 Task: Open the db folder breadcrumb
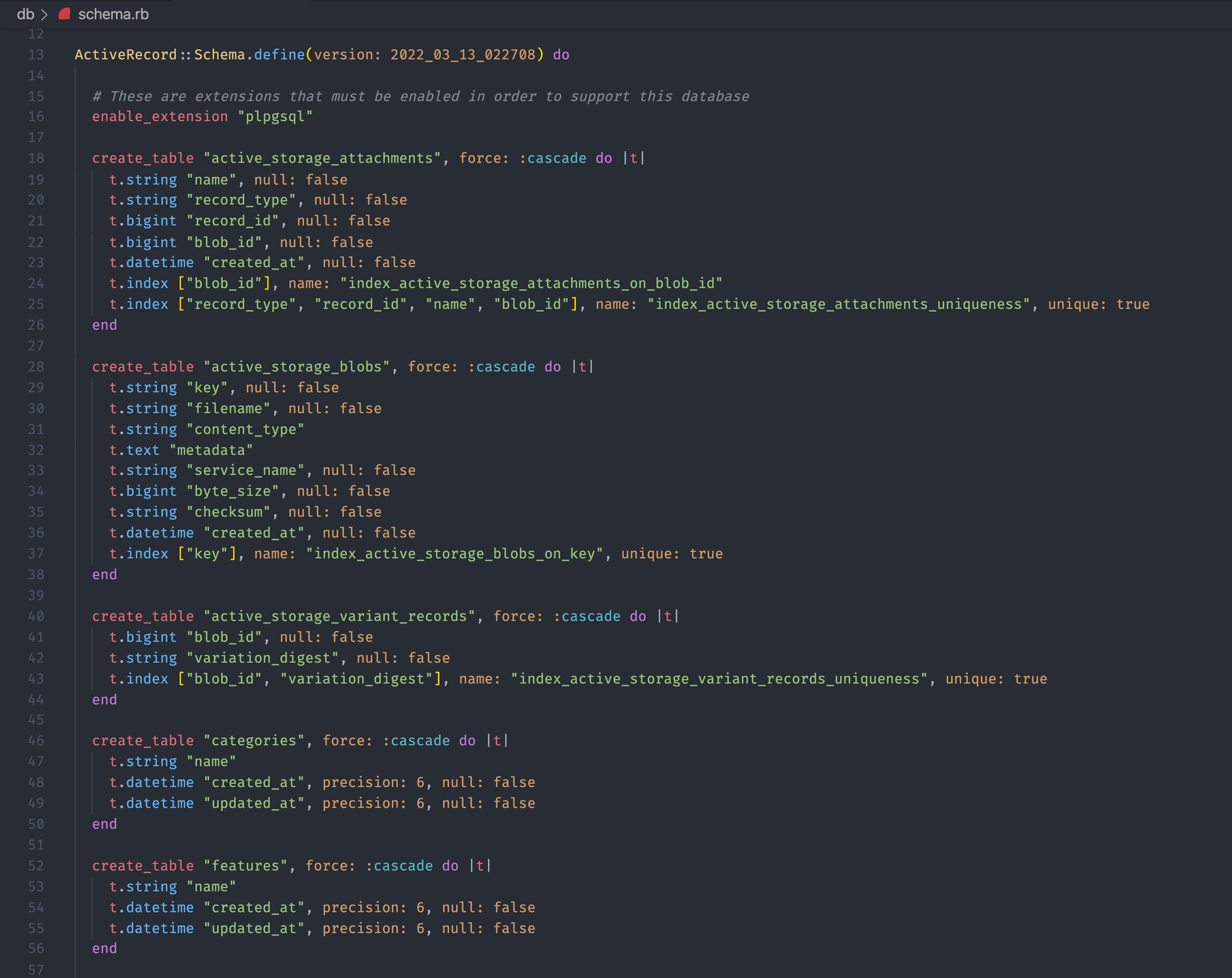(x=25, y=14)
